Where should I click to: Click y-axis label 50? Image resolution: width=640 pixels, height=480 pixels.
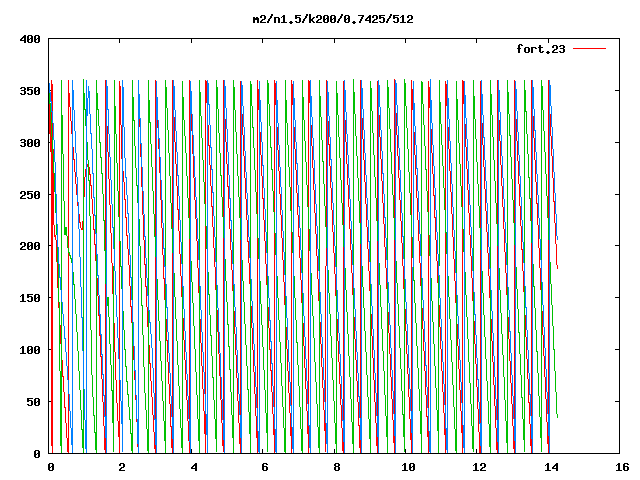[x=33, y=402]
